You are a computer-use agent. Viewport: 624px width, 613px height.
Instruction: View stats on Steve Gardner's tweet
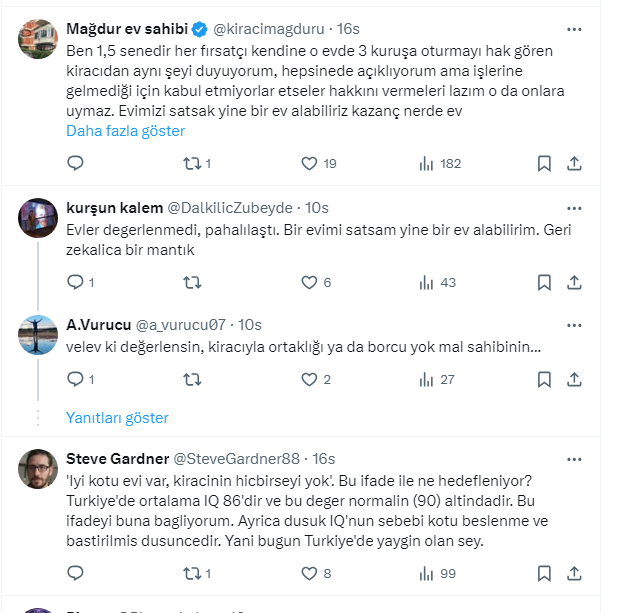pos(425,573)
